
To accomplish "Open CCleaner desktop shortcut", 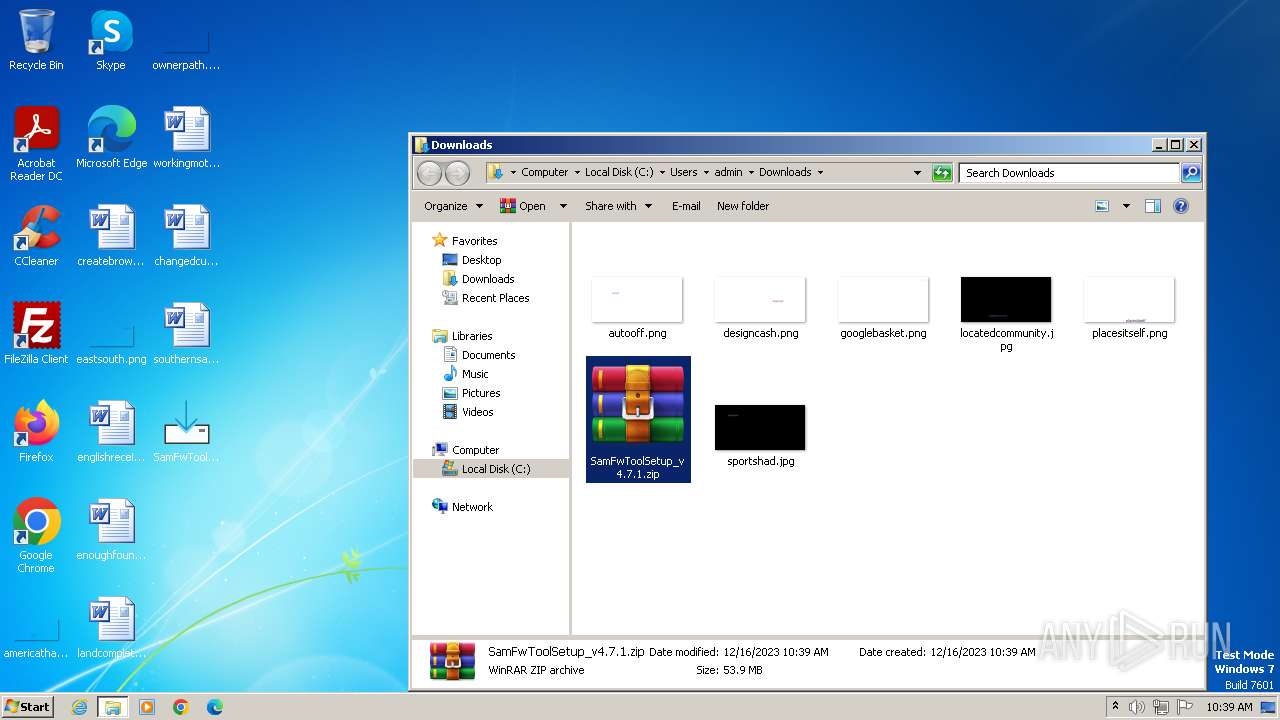I will pyautogui.click(x=36, y=235).
